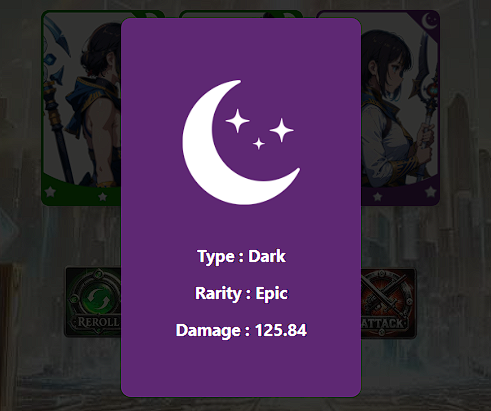Click the bottom-left star on green card

click(x=50, y=192)
